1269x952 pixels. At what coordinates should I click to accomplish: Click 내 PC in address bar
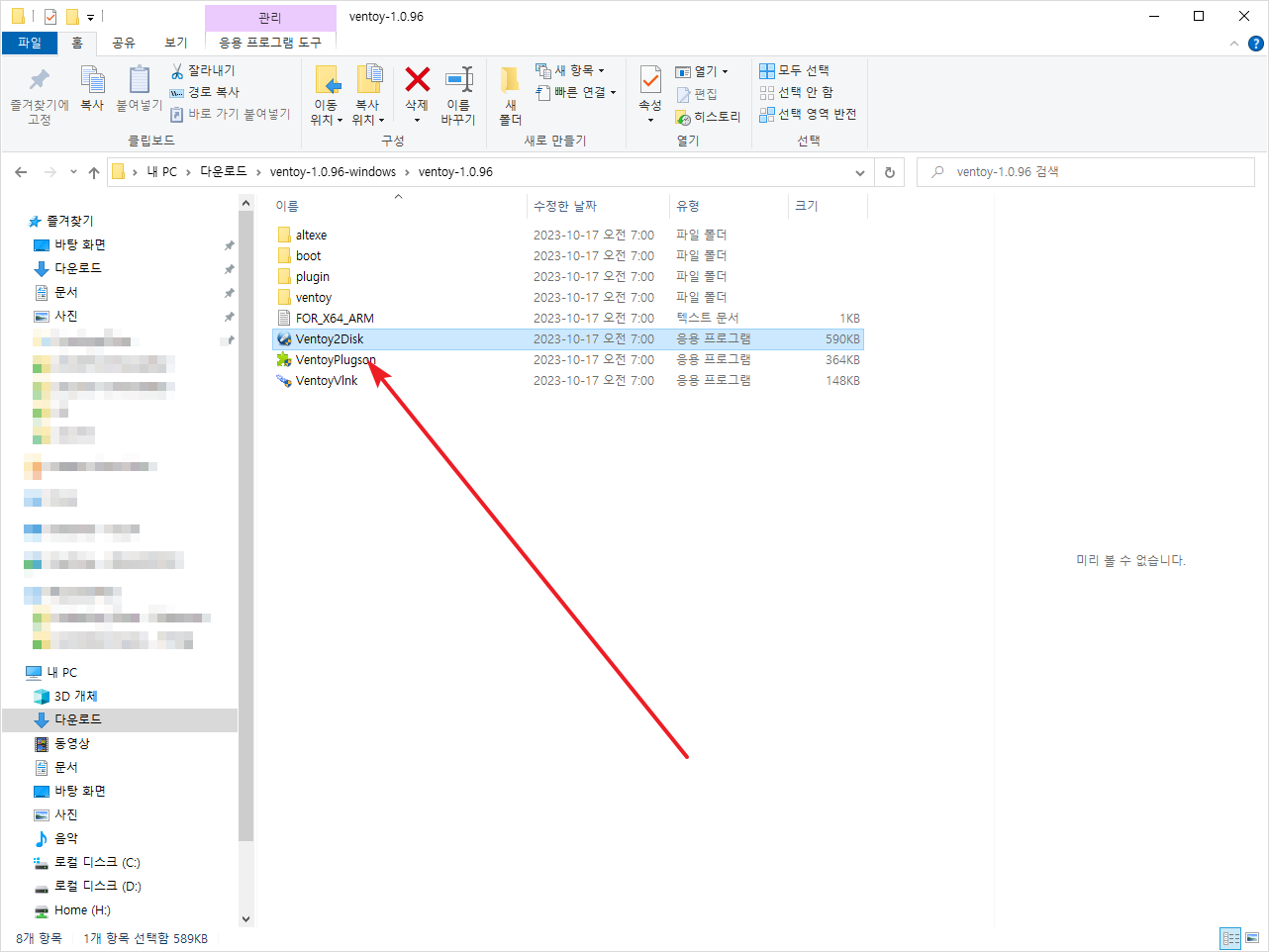pos(162,172)
